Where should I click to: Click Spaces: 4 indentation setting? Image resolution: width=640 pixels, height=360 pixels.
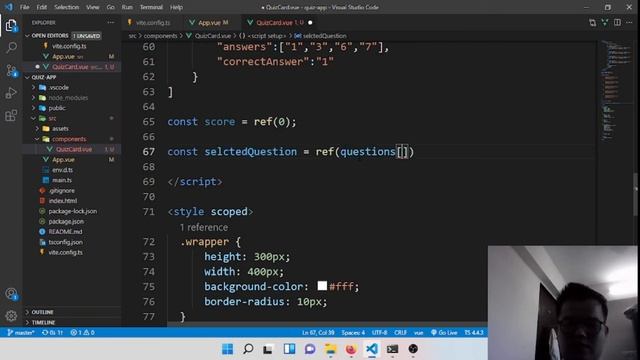pos(353,333)
